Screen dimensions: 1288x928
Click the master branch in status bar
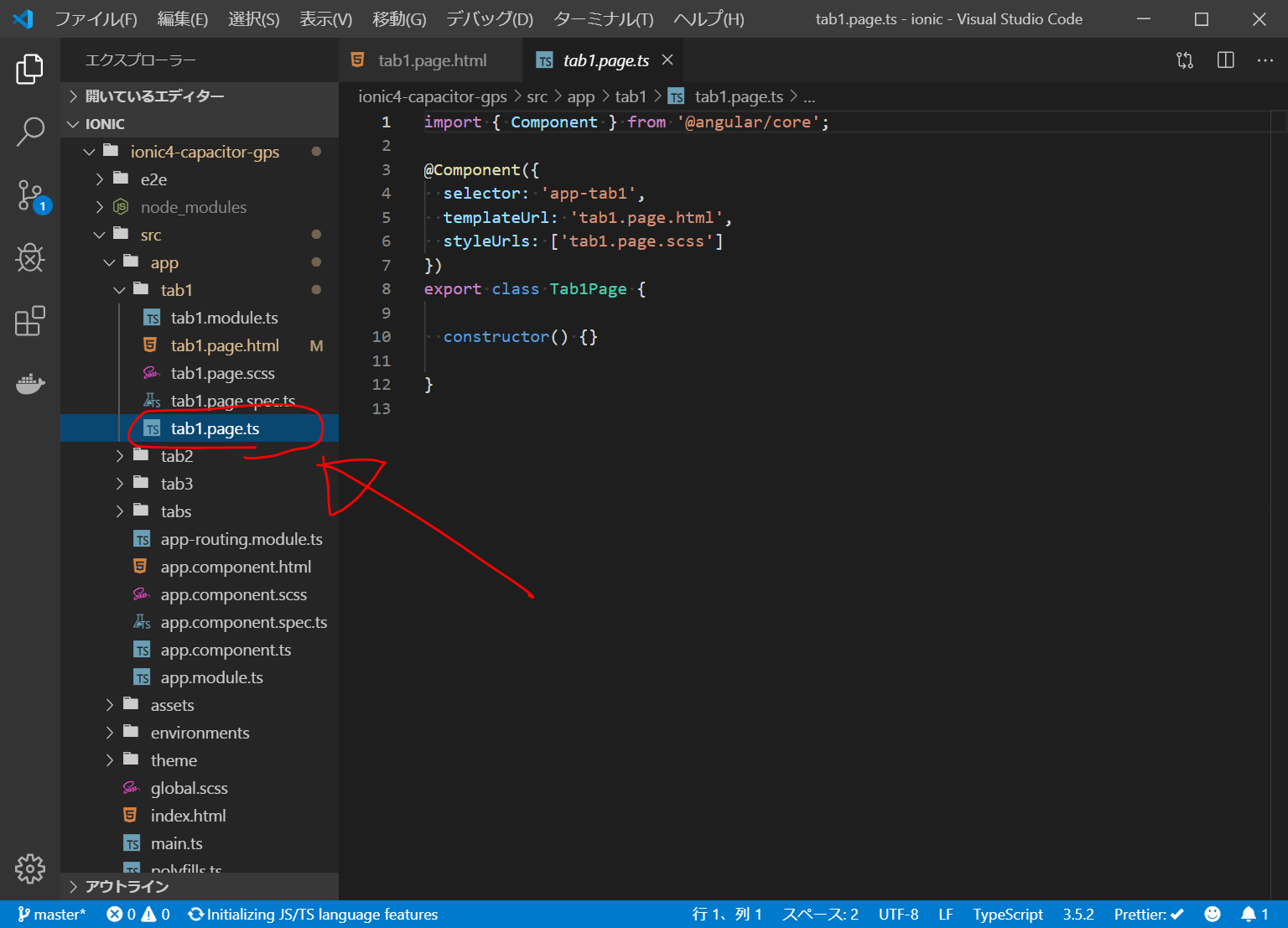[x=51, y=914]
